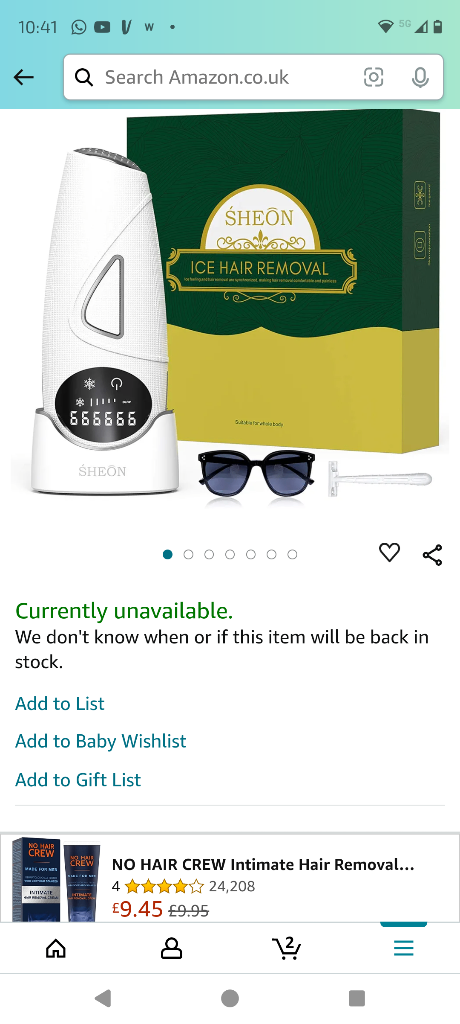Select the last image carousel dot
Image resolution: width=460 pixels, height=1024 pixels.
(x=292, y=554)
